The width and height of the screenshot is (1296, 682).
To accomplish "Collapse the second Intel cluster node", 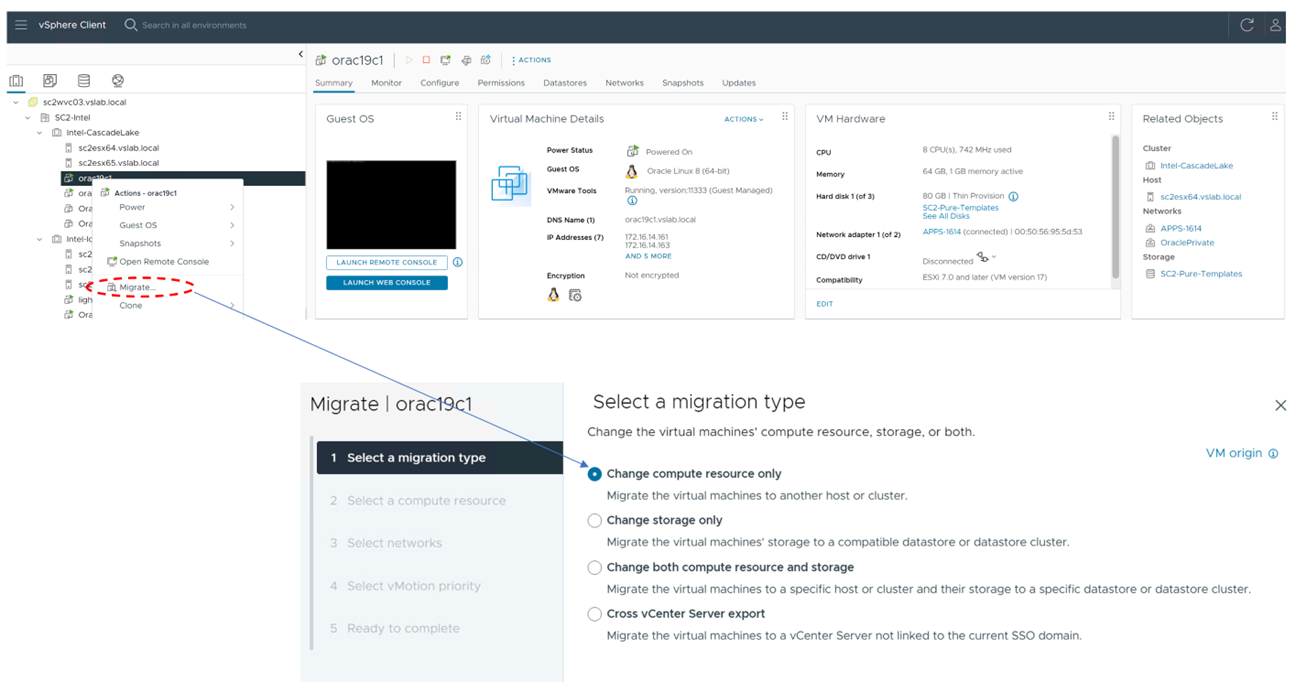I will click(40, 239).
